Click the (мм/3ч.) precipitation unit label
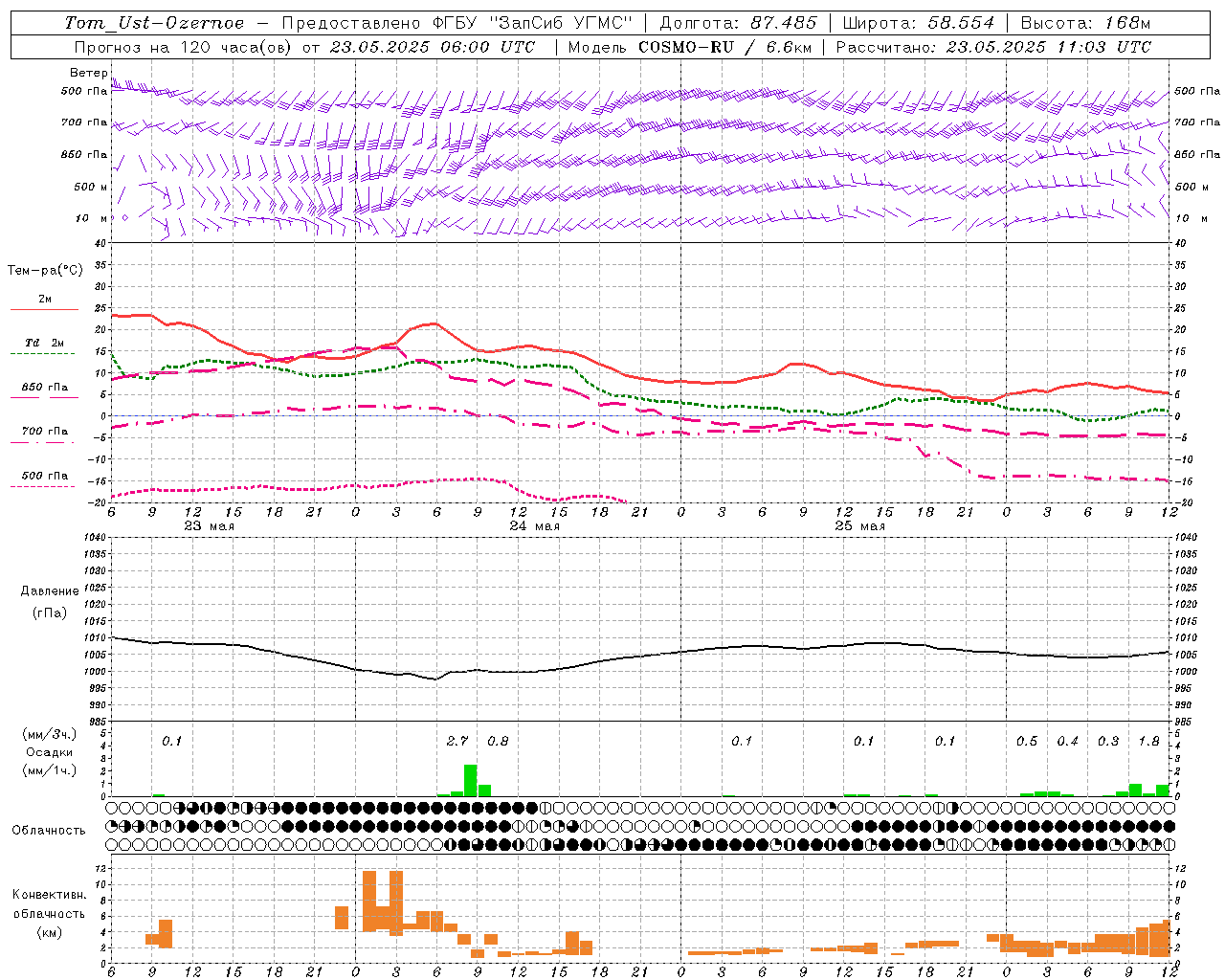The image size is (1225, 980). click(x=50, y=734)
